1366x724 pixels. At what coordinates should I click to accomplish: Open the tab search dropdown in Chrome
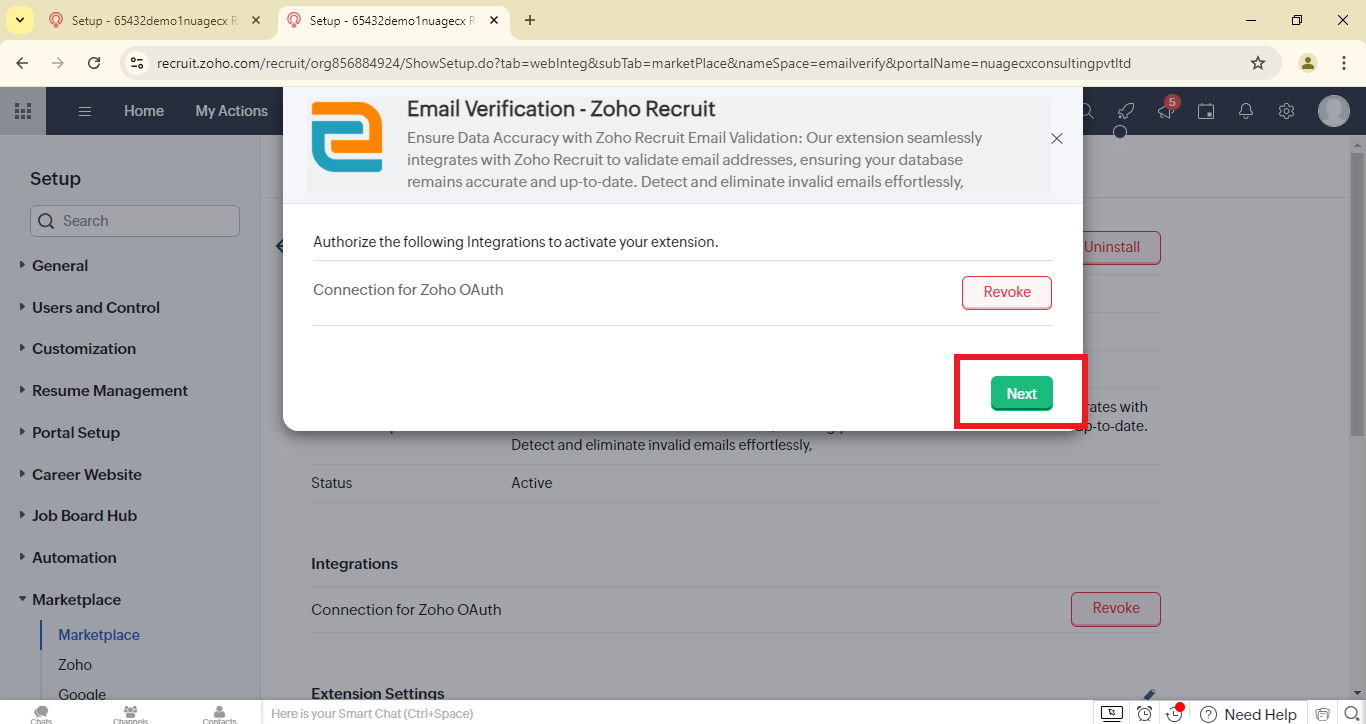click(x=19, y=20)
